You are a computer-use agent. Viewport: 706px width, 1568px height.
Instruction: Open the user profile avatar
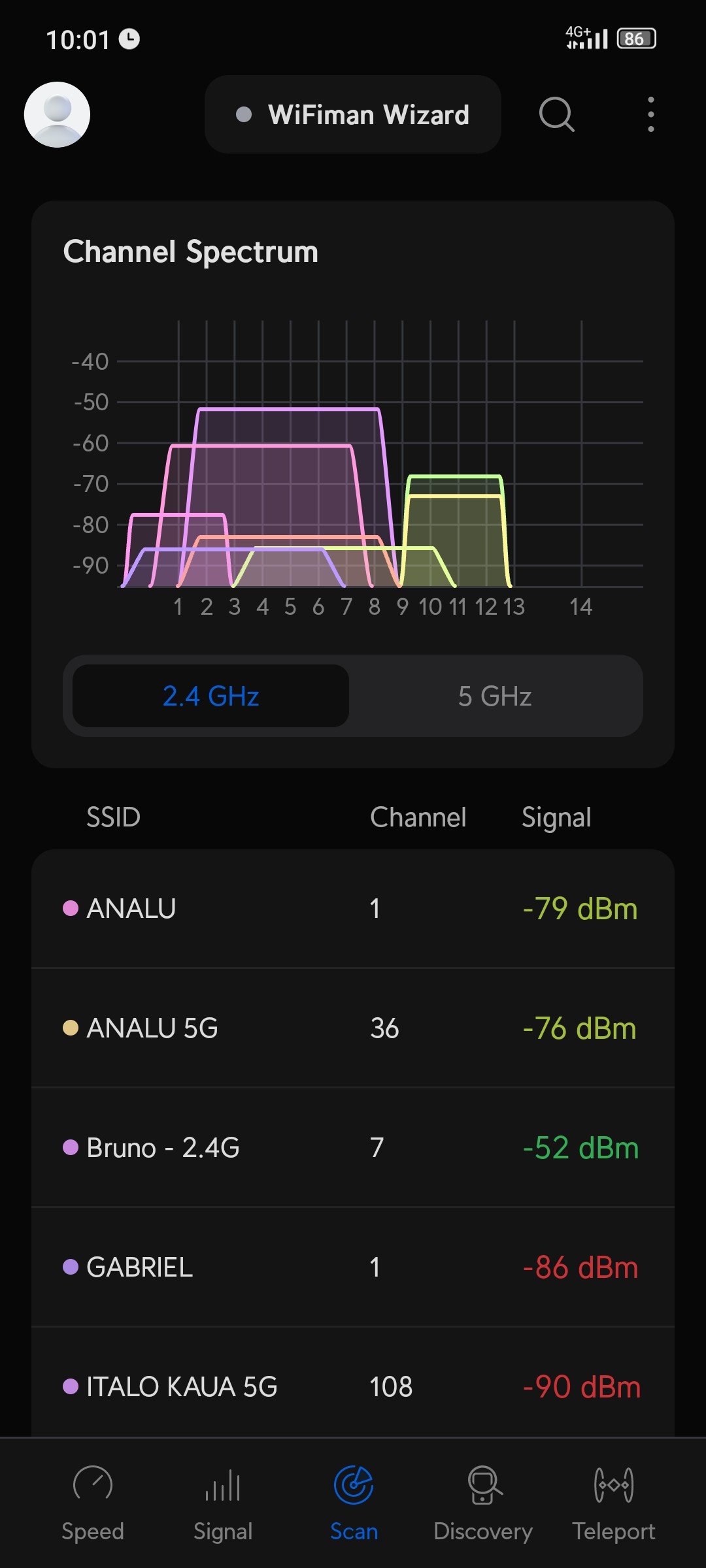(57, 114)
